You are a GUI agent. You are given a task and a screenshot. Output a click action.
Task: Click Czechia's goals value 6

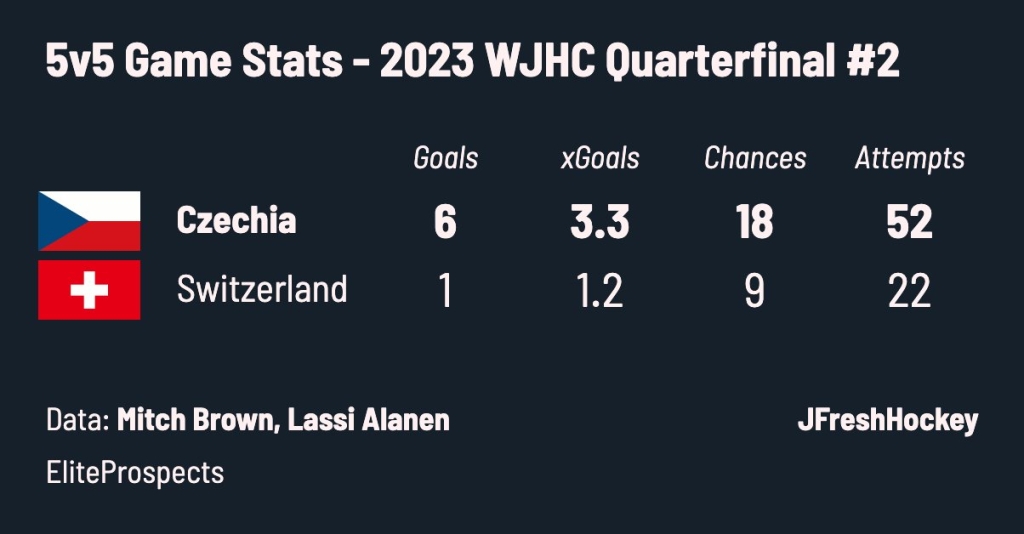coord(445,222)
